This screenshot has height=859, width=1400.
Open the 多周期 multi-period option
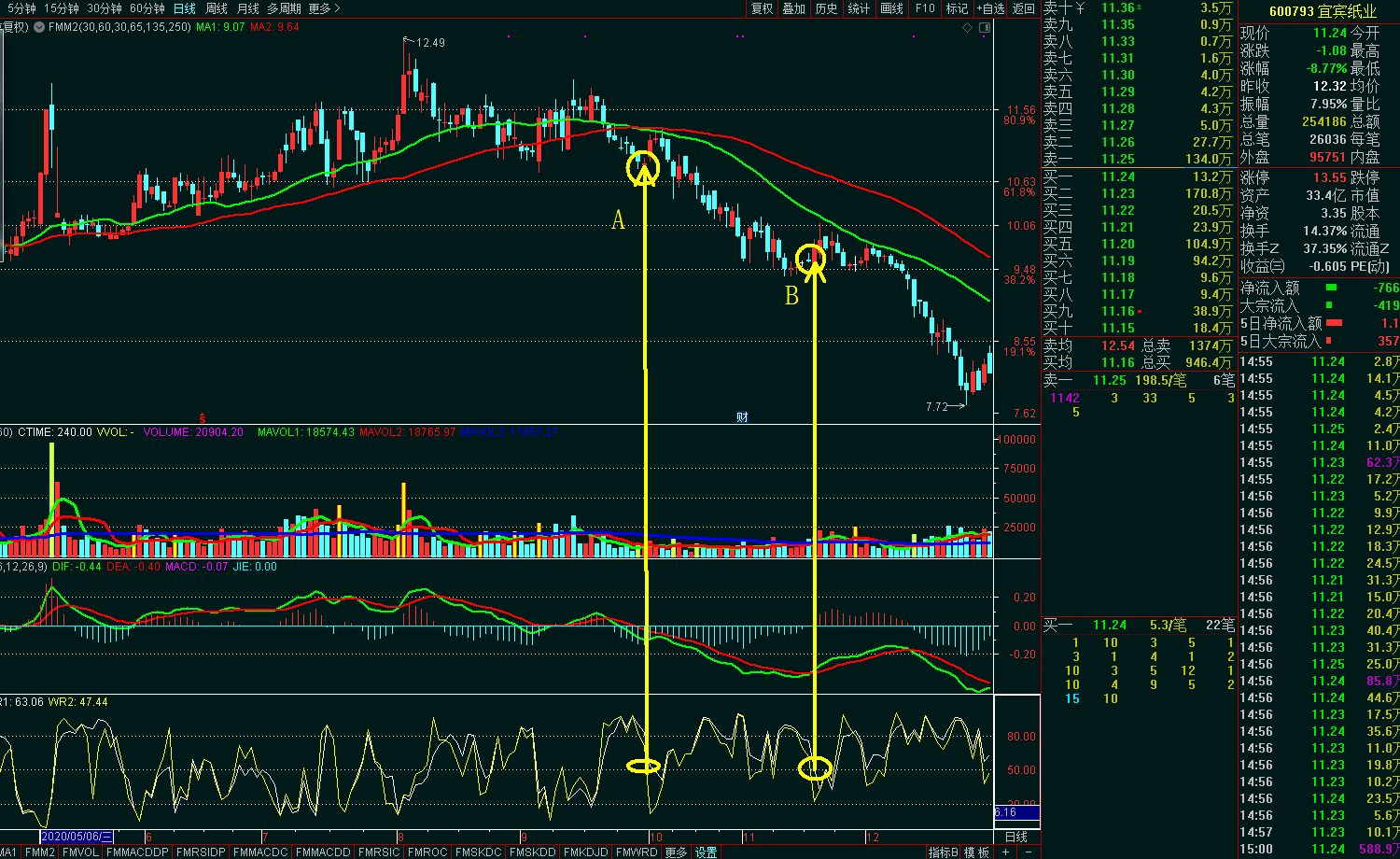click(284, 8)
